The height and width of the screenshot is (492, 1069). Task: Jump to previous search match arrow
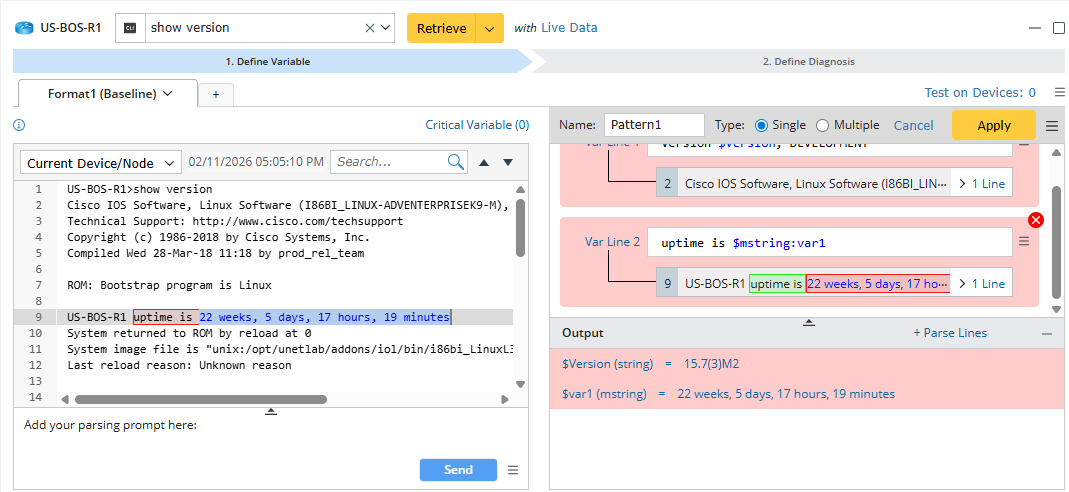click(x=484, y=162)
